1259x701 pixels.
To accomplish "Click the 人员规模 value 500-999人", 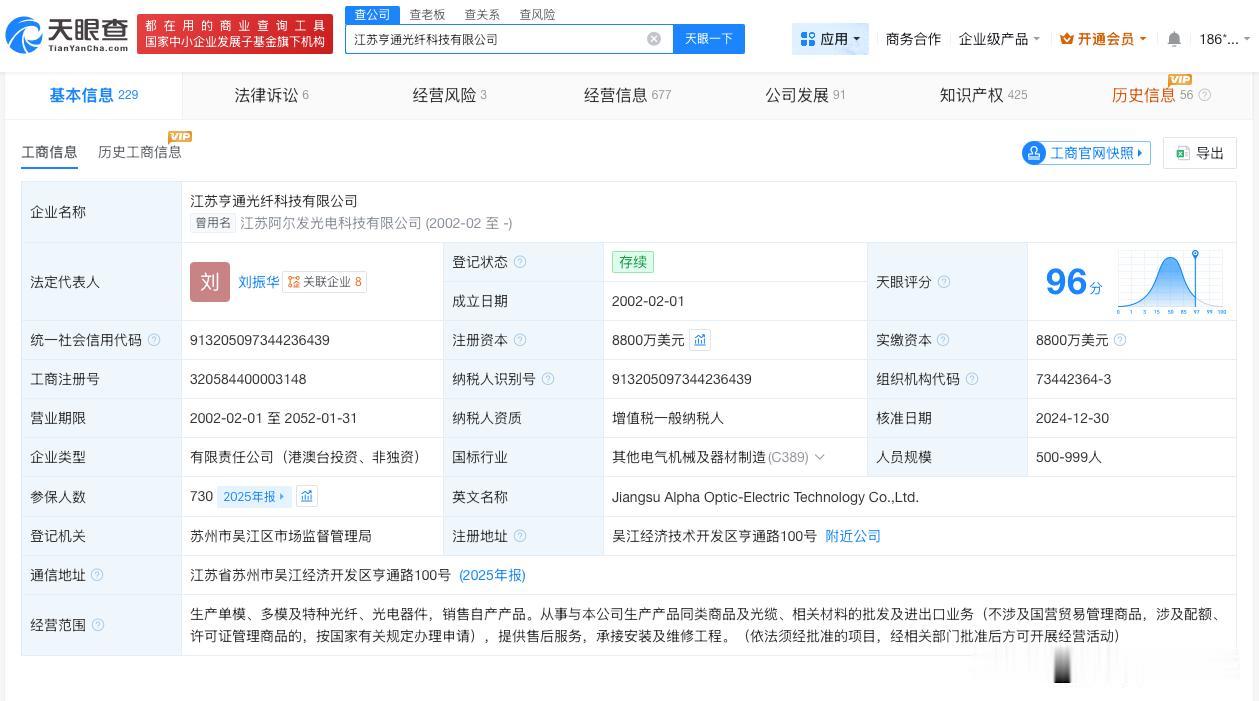I will (1068, 457).
